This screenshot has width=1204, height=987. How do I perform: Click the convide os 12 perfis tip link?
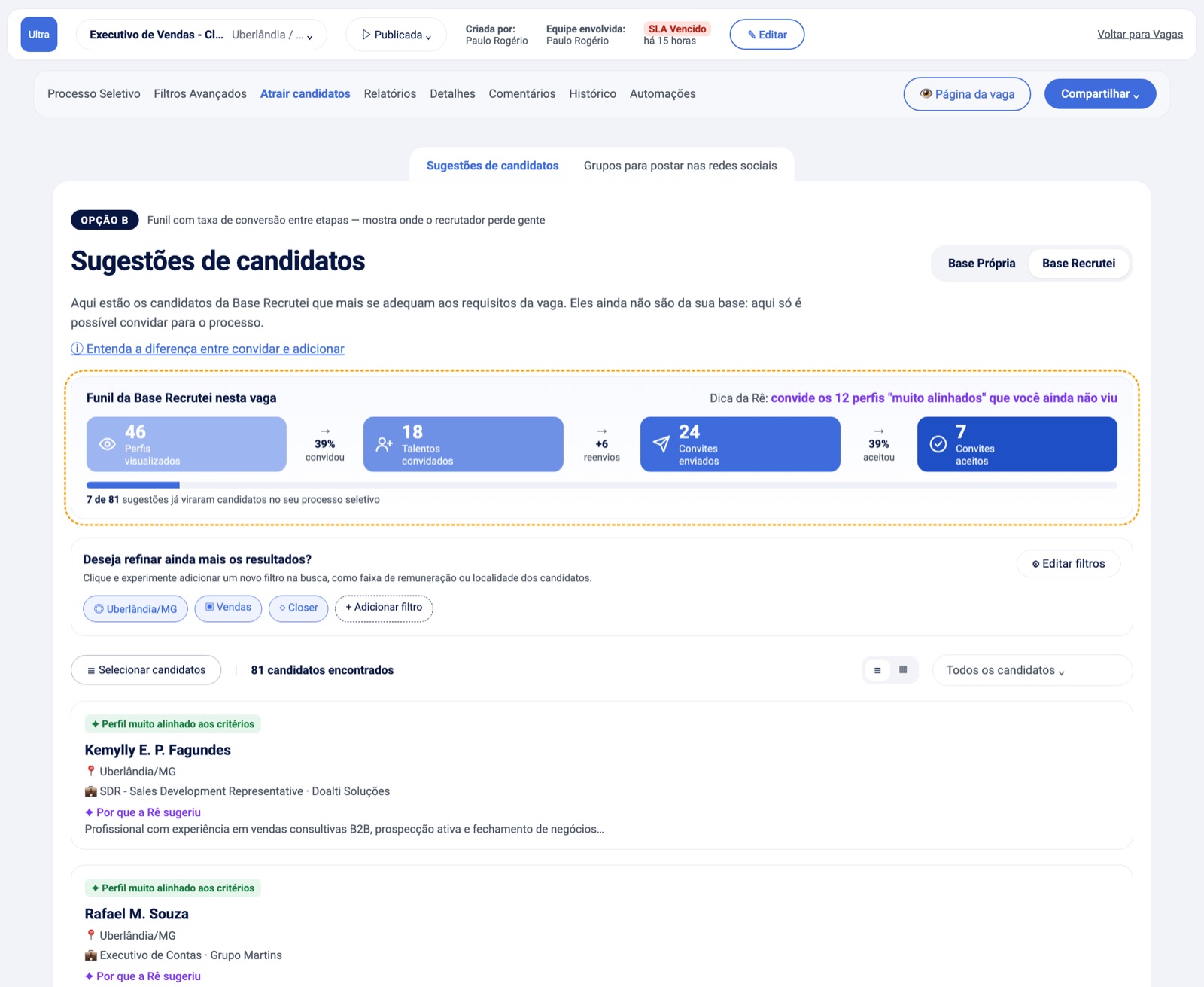pos(944,398)
